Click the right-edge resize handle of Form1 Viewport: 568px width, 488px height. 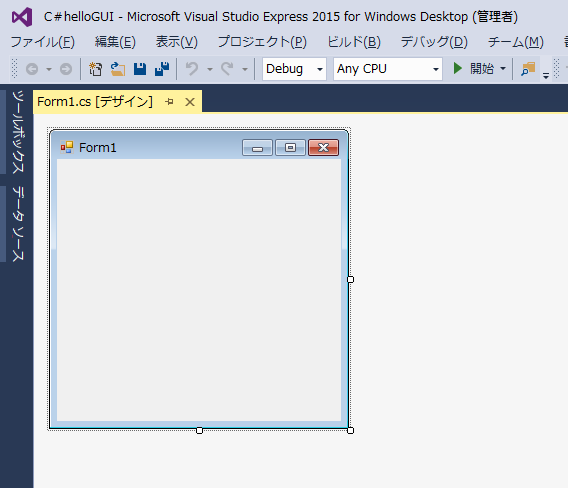pyautogui.click(x=350, y=279)
